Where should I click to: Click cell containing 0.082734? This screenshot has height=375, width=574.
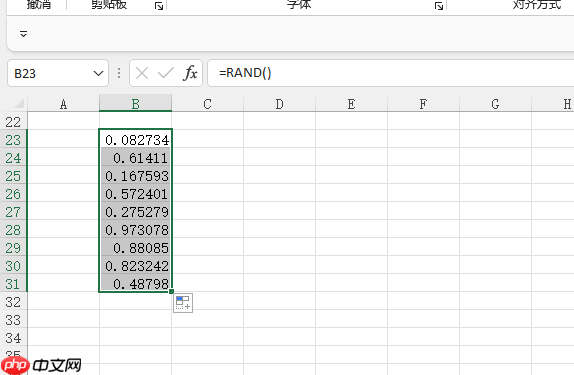pyautogui.click(x=135, y=140)
